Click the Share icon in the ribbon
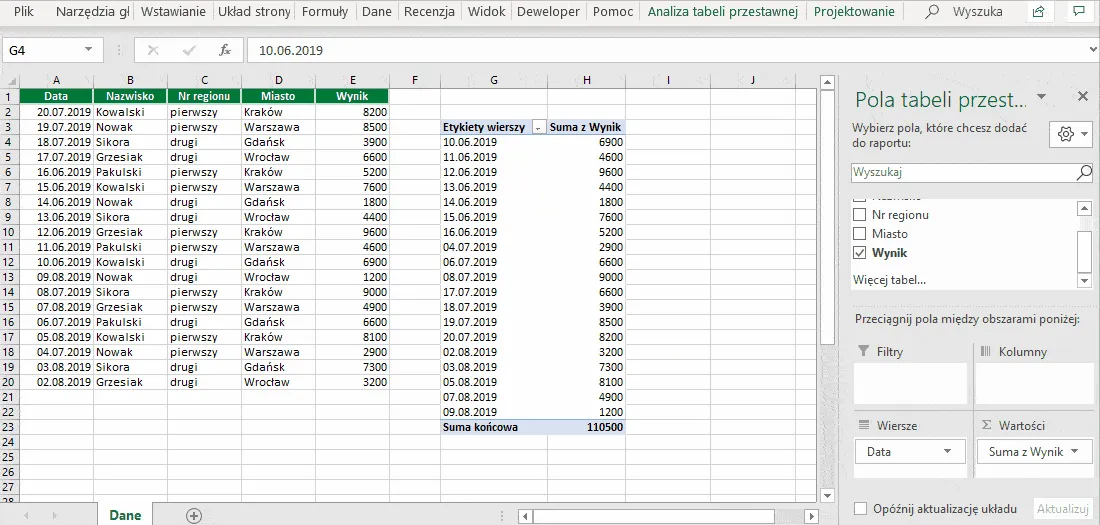Viewport: 1100px width, 525px height. click(x=1039, y=12)
